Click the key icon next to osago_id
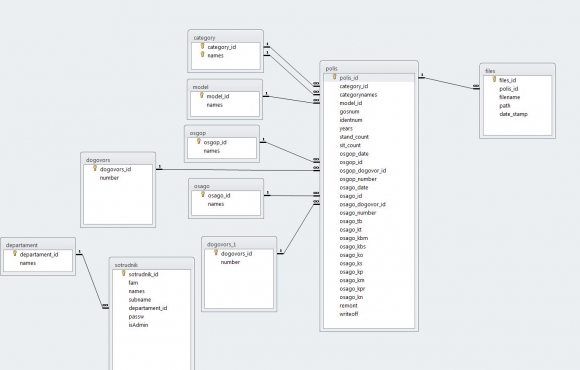The image size is (580, 370). pos(203,194)
